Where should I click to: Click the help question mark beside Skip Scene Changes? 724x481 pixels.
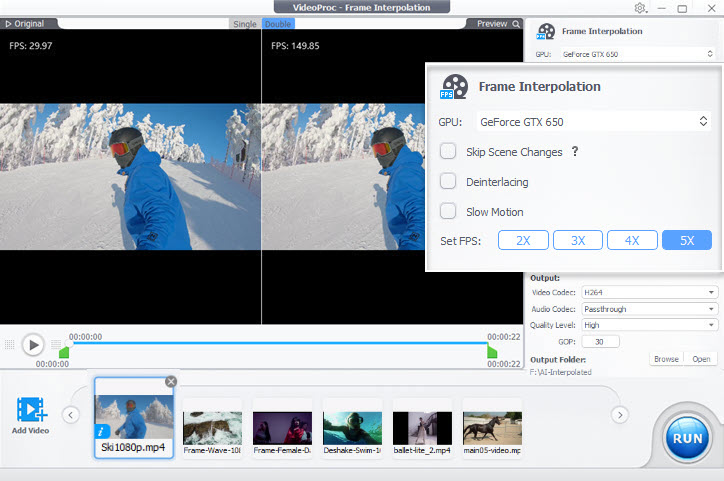(x=575, y=152)
